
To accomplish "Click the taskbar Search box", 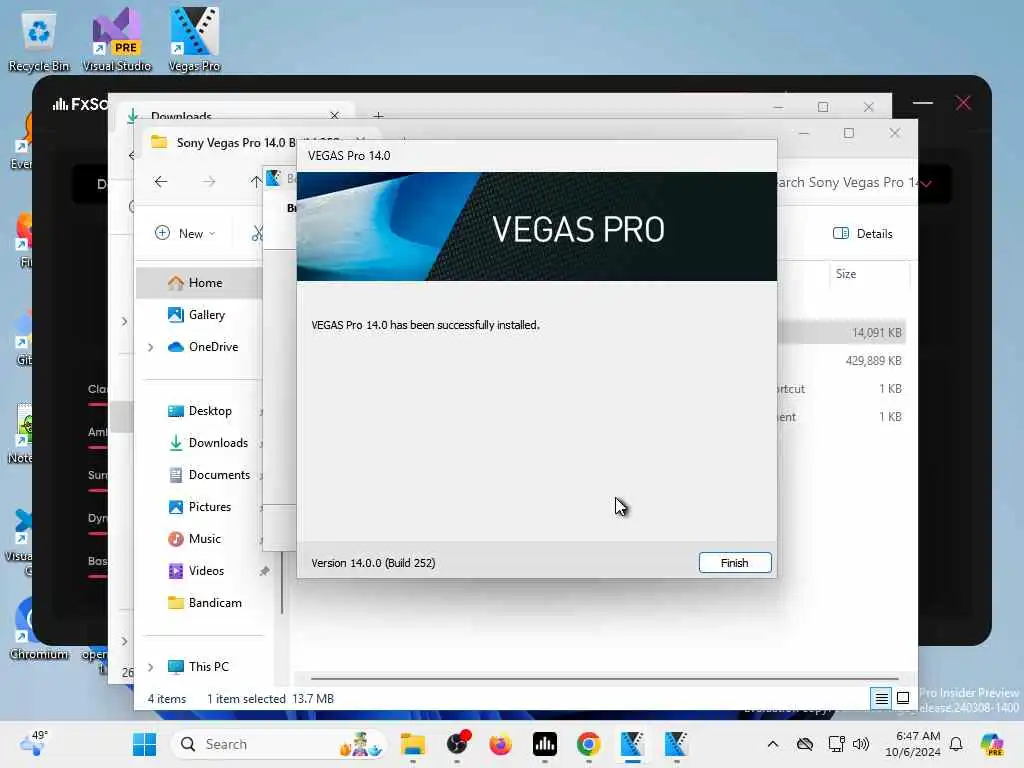I will (280, 744).
